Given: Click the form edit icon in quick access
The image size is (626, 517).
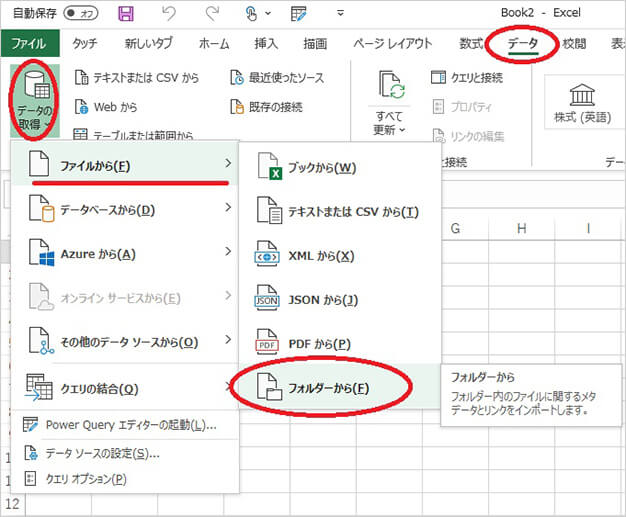Looking at the screenshot, I should [x=299, y=14].
